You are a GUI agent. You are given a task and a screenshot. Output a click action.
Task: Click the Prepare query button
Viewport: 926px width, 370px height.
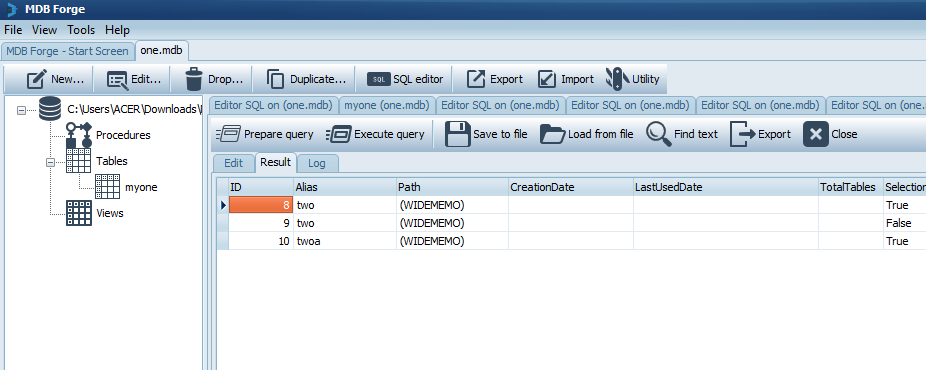[265, 134]
